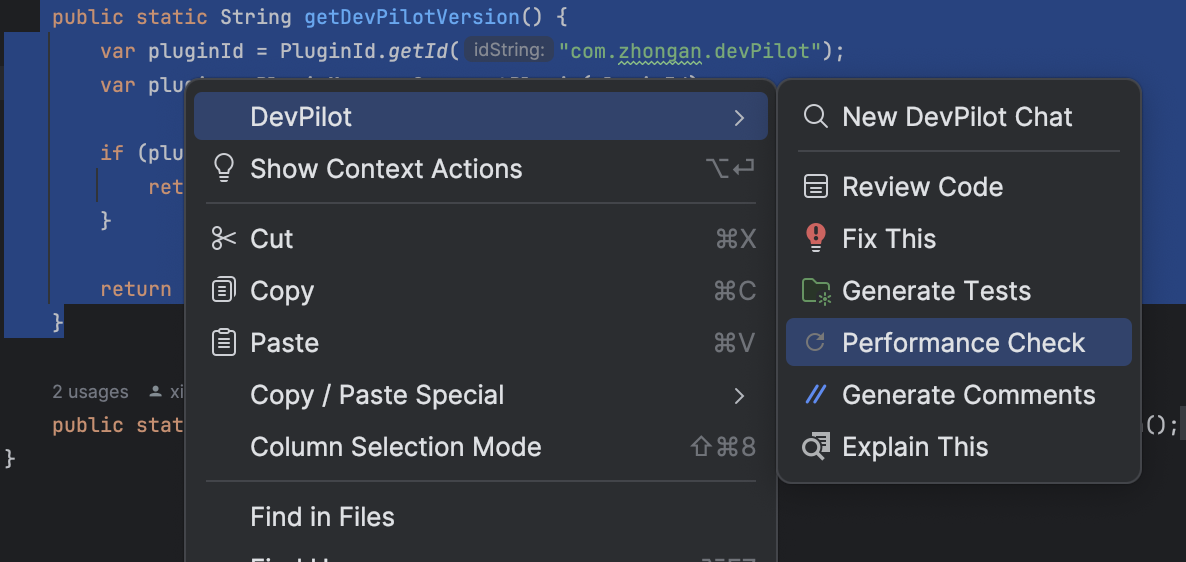Click the blue slashes Generate Comments icon
Viewport: 1186px width, 562px height.
coord(815,395)
